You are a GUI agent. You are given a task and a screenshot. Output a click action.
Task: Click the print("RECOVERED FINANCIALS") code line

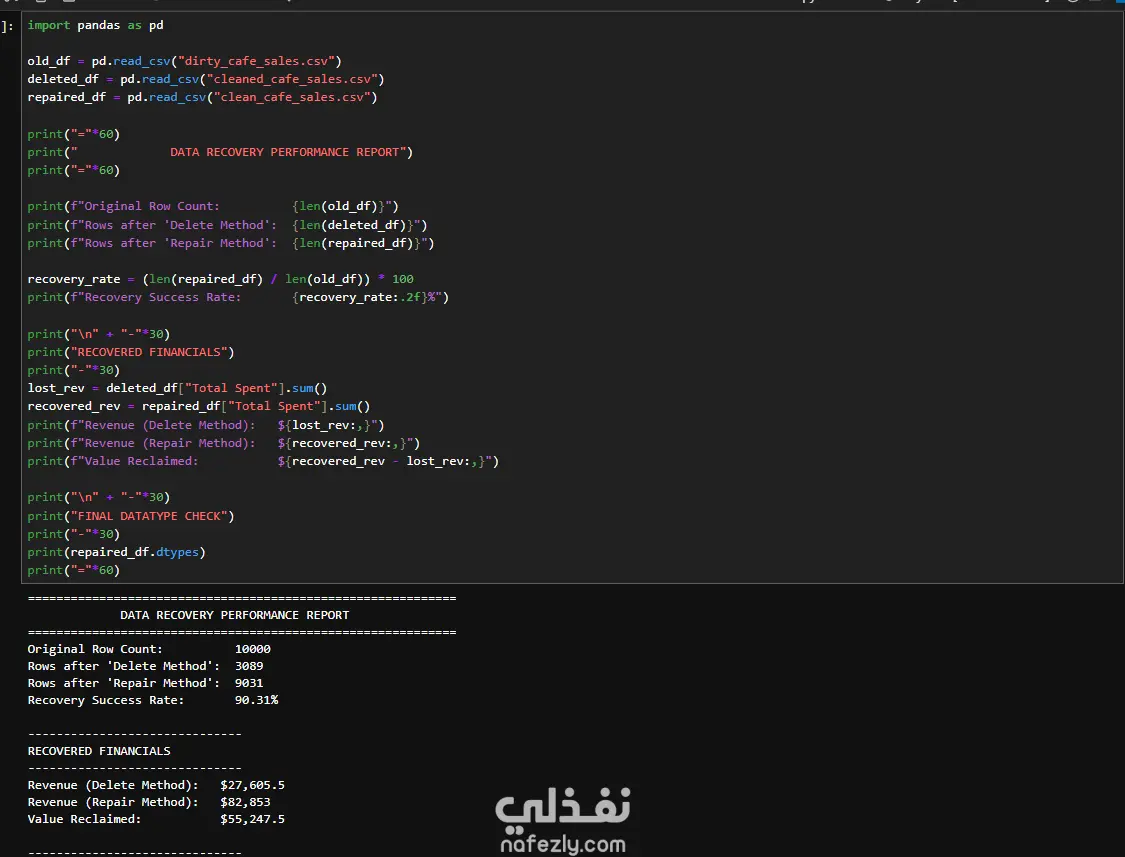click(131, 352)
